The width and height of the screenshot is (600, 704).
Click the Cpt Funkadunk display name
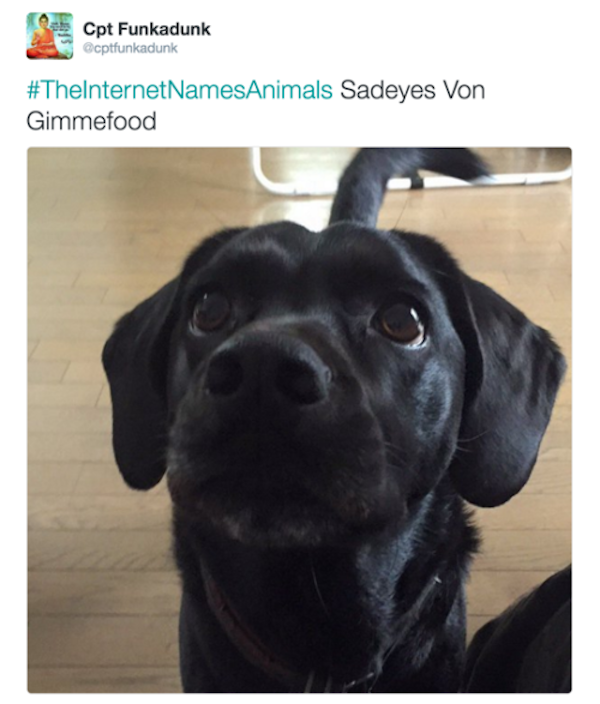[x=146, y=29]
